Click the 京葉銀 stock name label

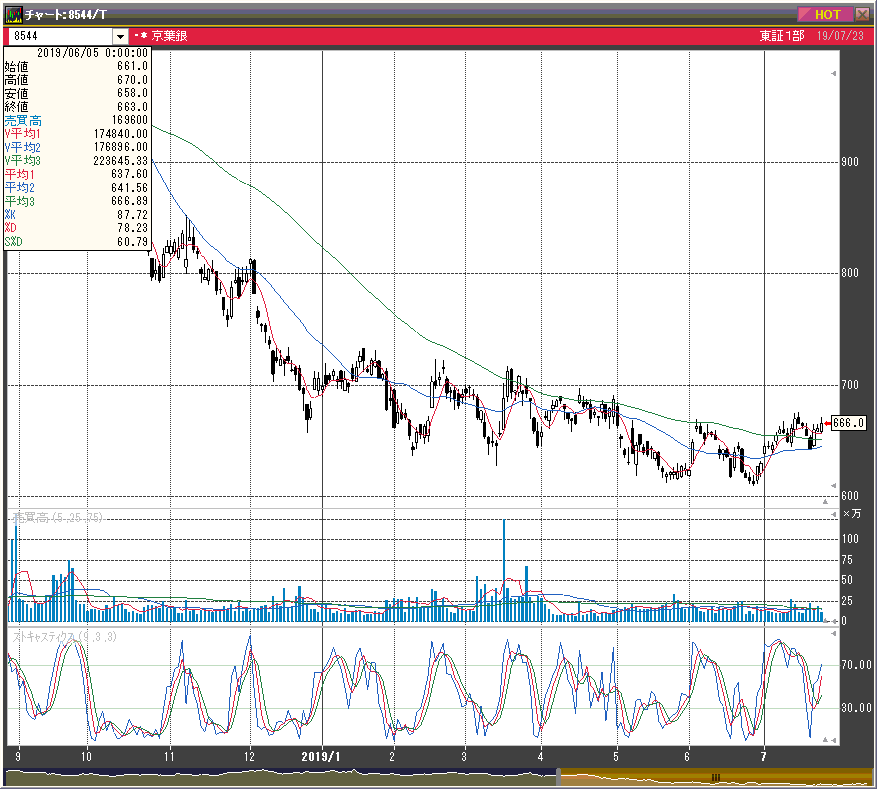click(169, 36)
